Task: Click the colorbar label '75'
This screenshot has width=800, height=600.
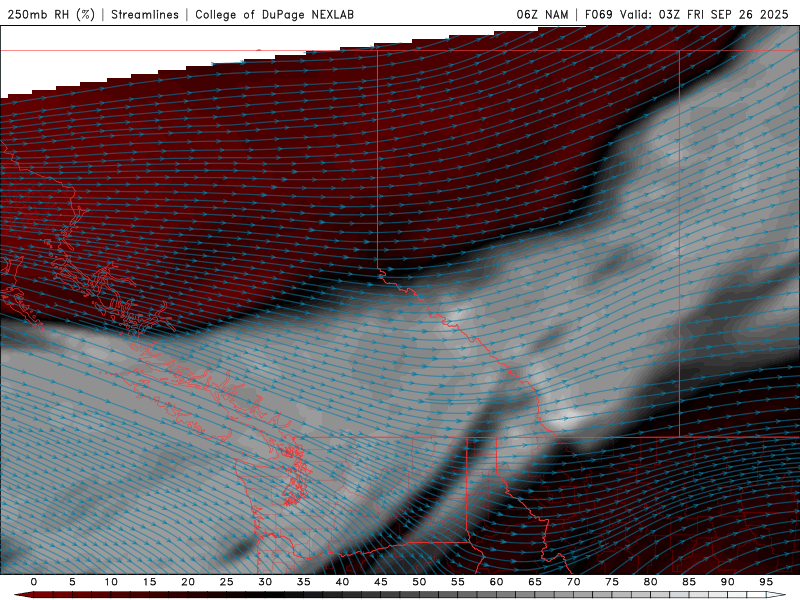Action: coord(612,582)
